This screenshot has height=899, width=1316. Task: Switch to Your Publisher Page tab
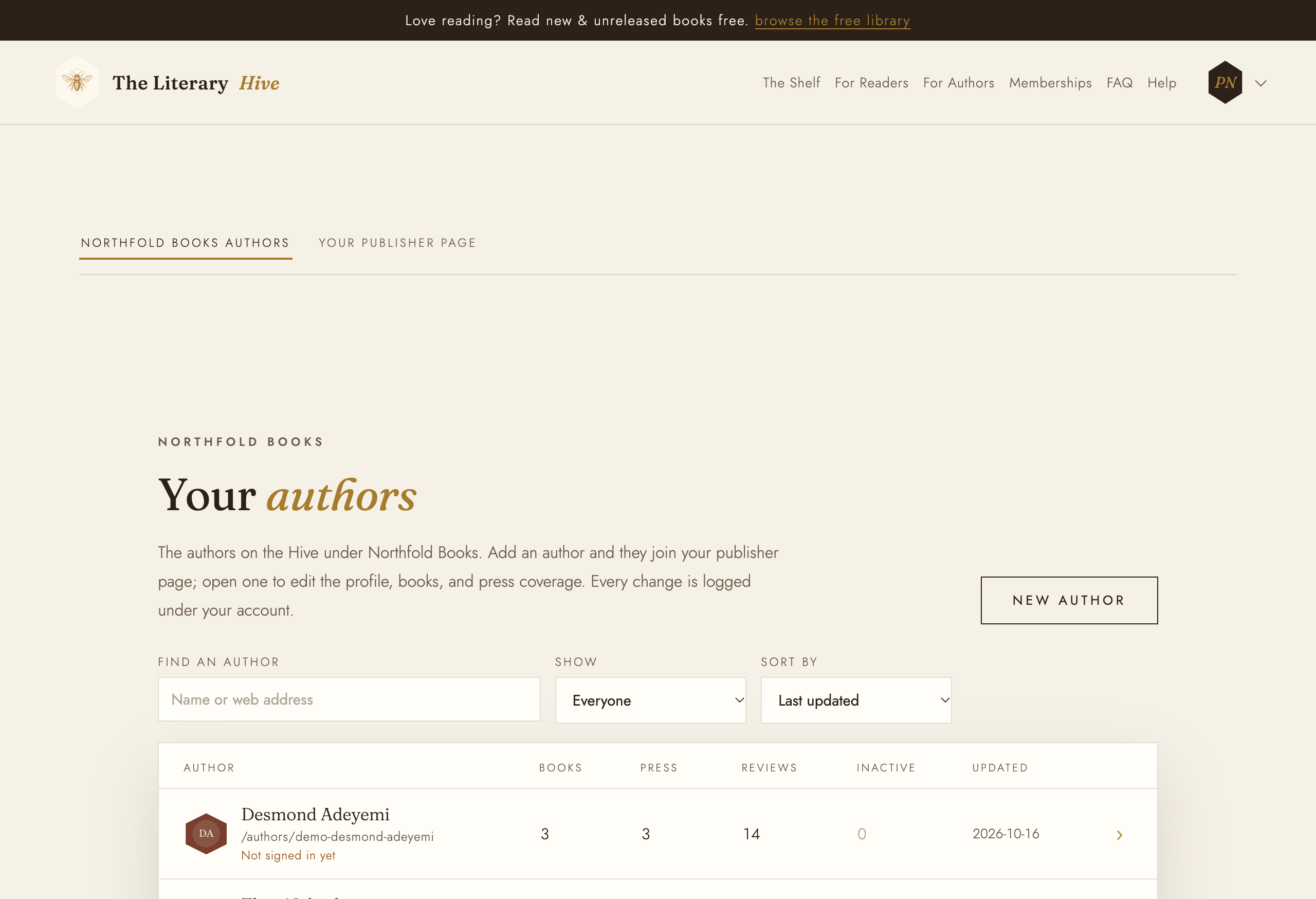[397, 243]
